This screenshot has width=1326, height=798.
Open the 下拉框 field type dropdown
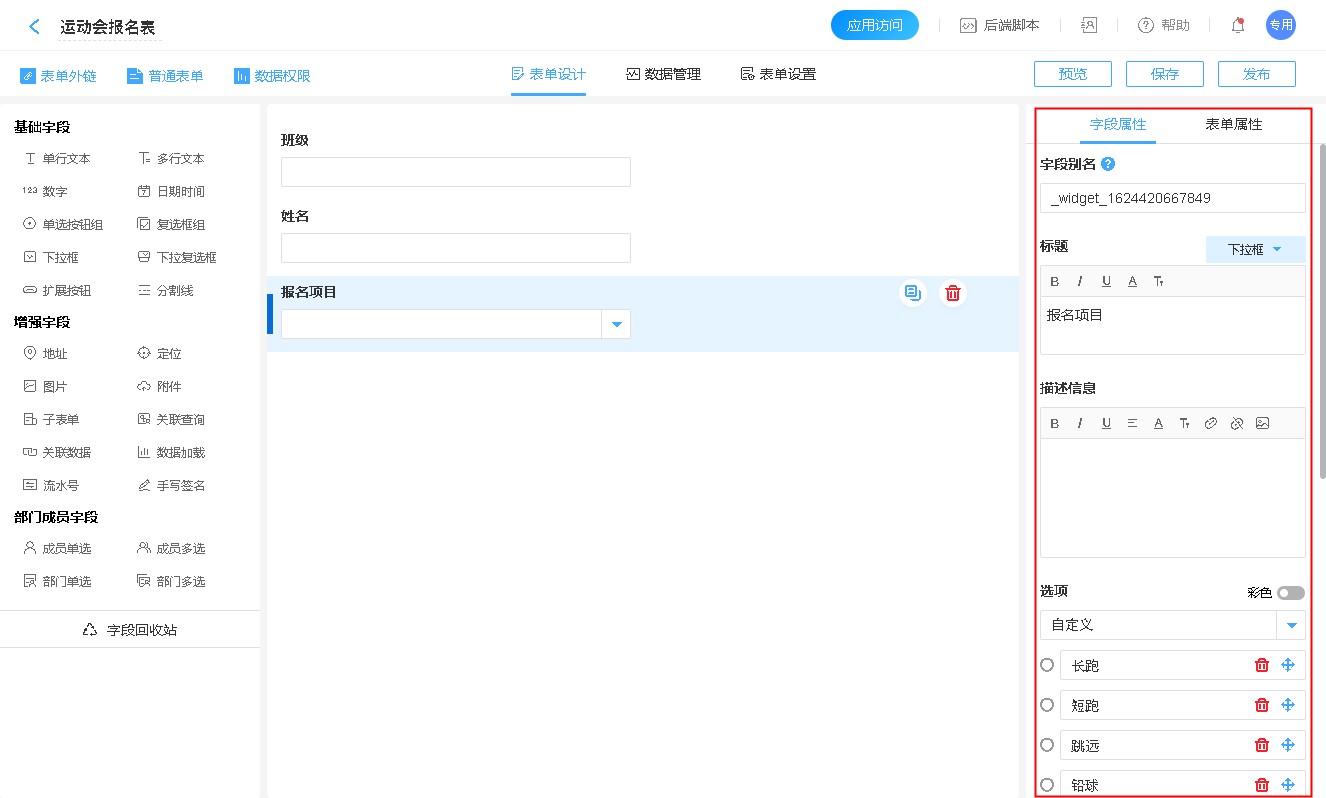(1255, 249)
